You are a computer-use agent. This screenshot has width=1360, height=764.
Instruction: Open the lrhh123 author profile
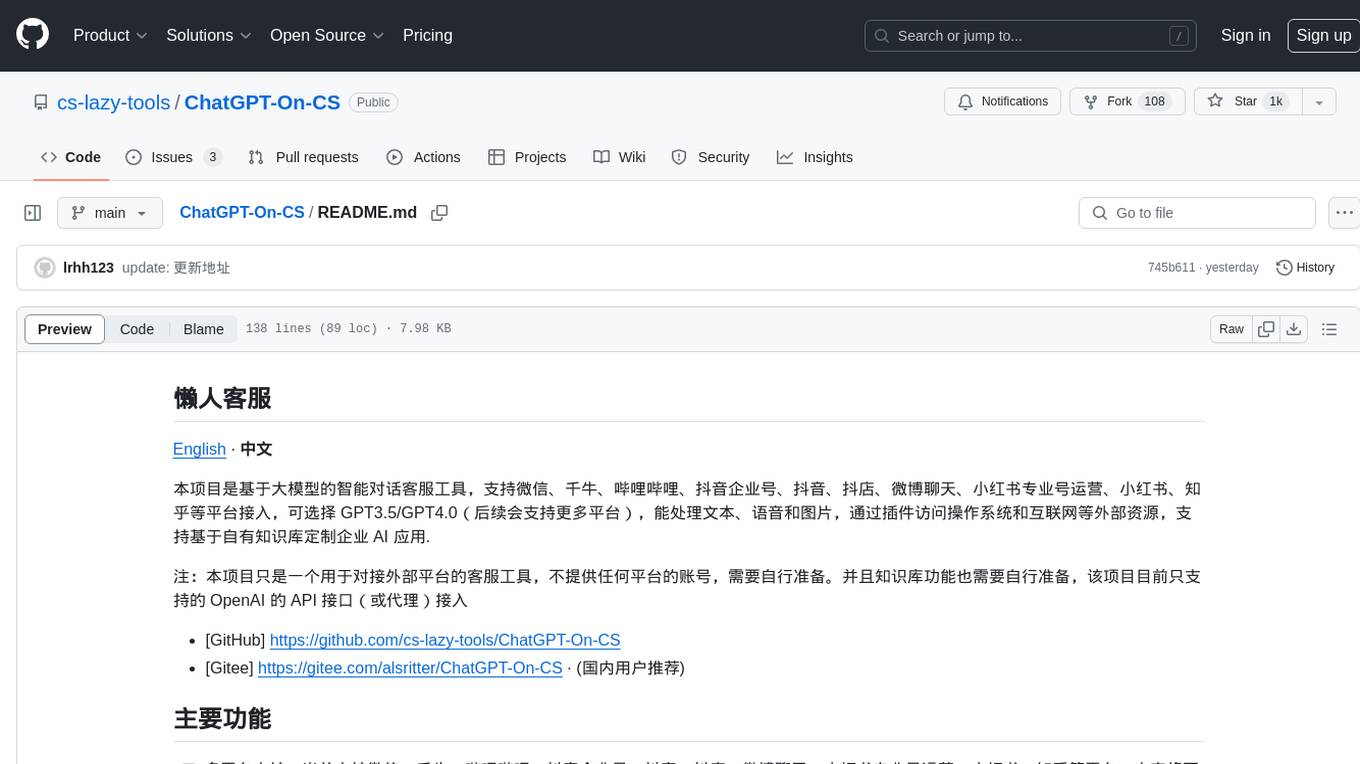88,268
